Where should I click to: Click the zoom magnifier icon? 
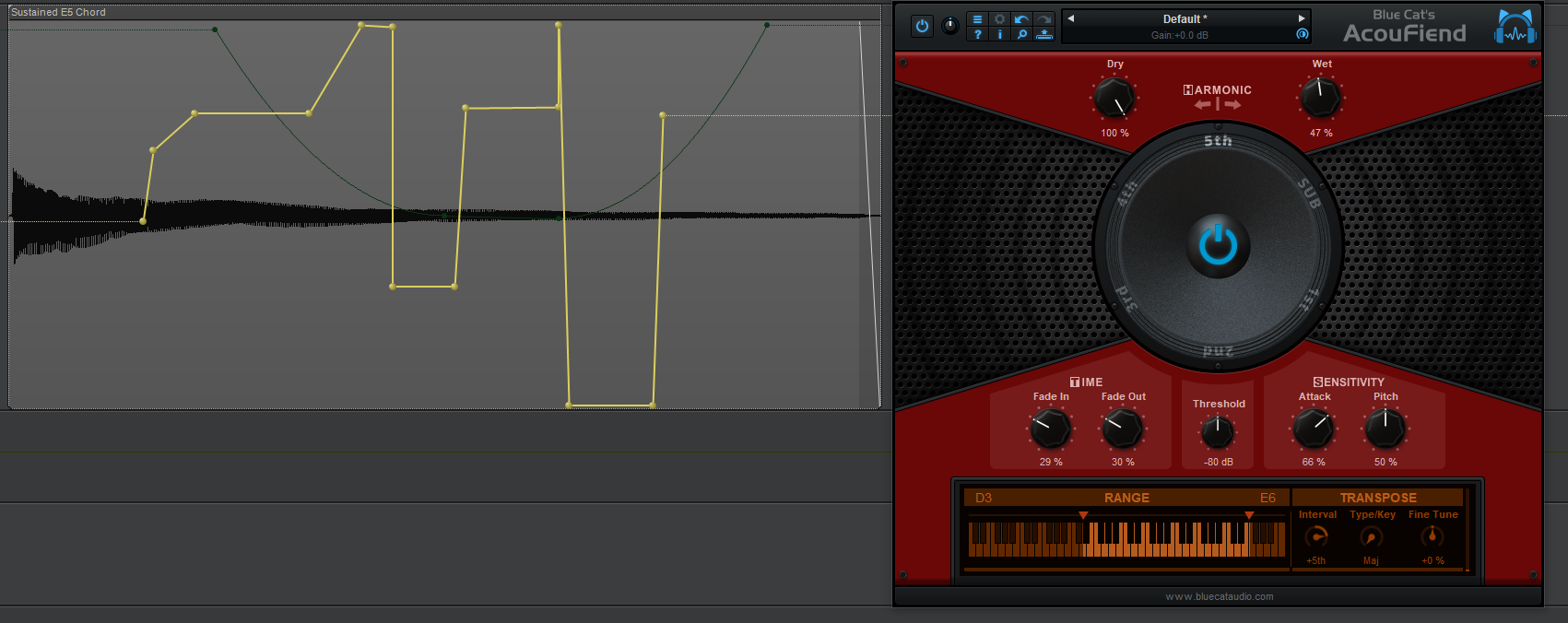(x=1021, y=34)
